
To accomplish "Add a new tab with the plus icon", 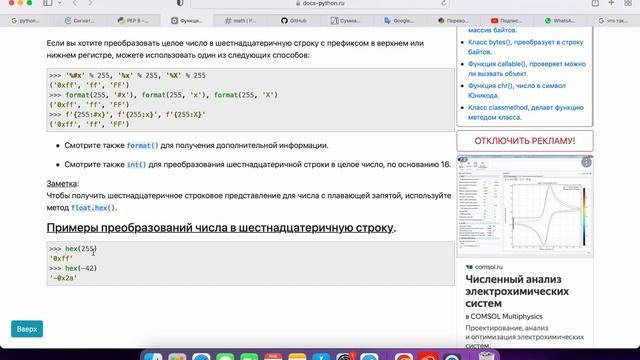I will (611, 3).
